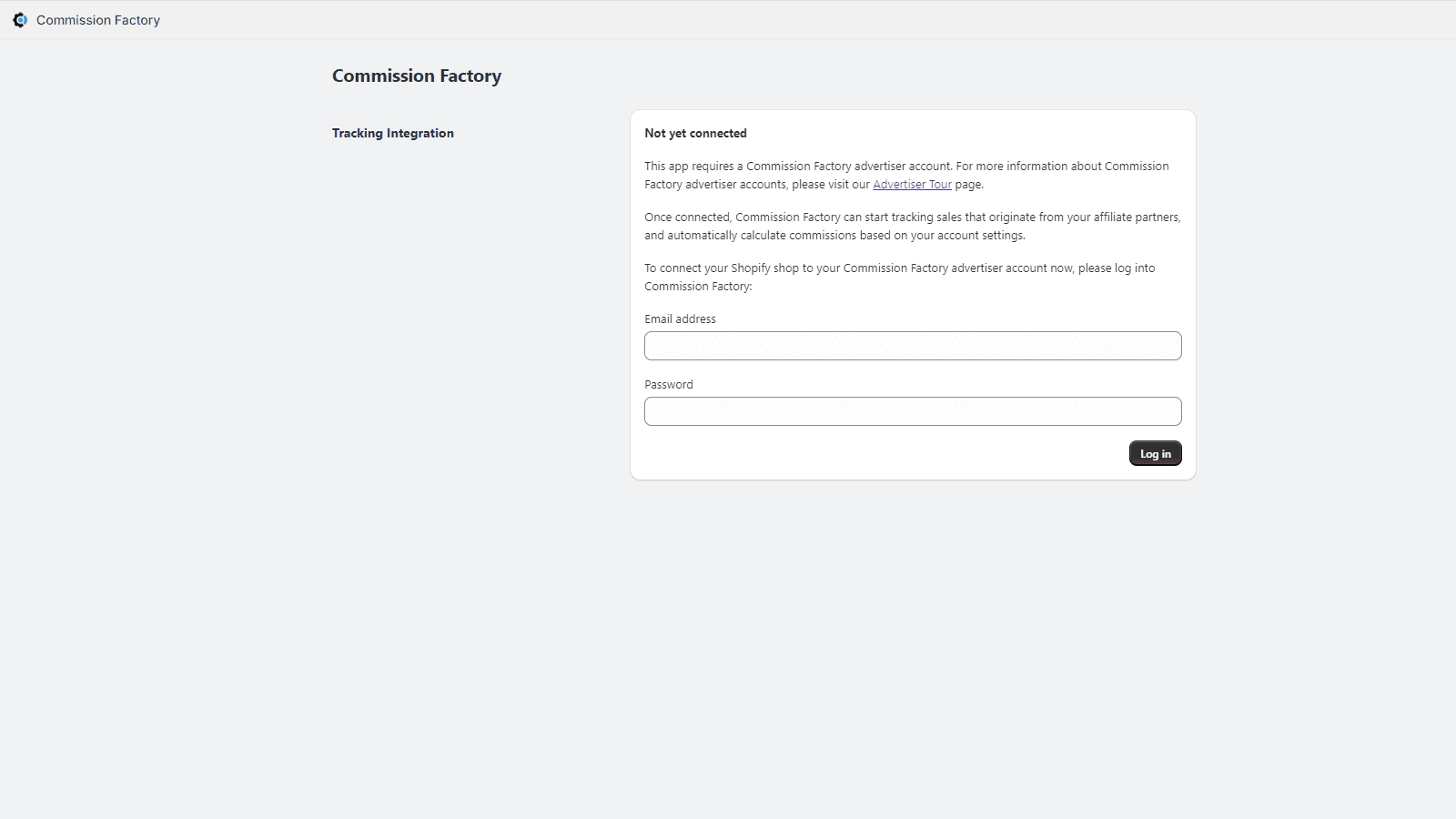
Task: Focus the Email address input field
Action: 912,346
